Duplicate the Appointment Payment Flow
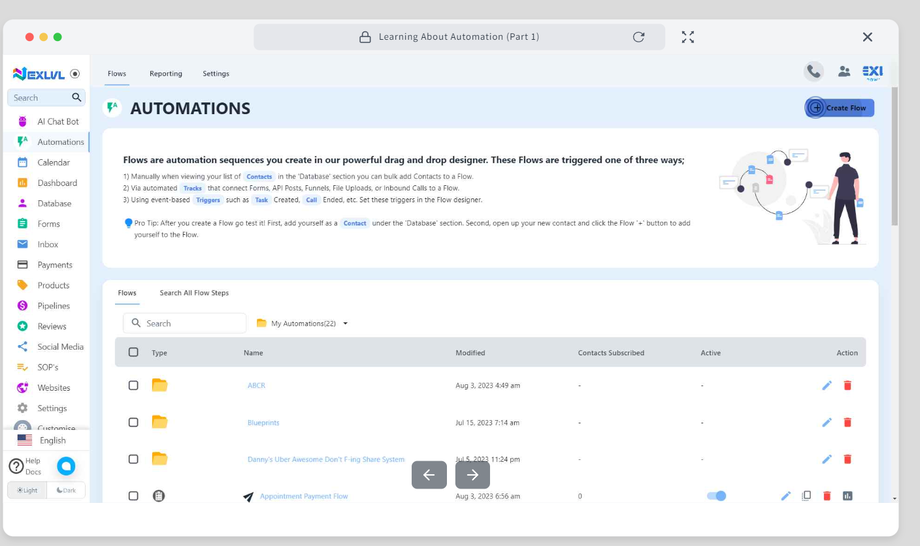This screenshot has height=546, width=920. click(806, 496)
